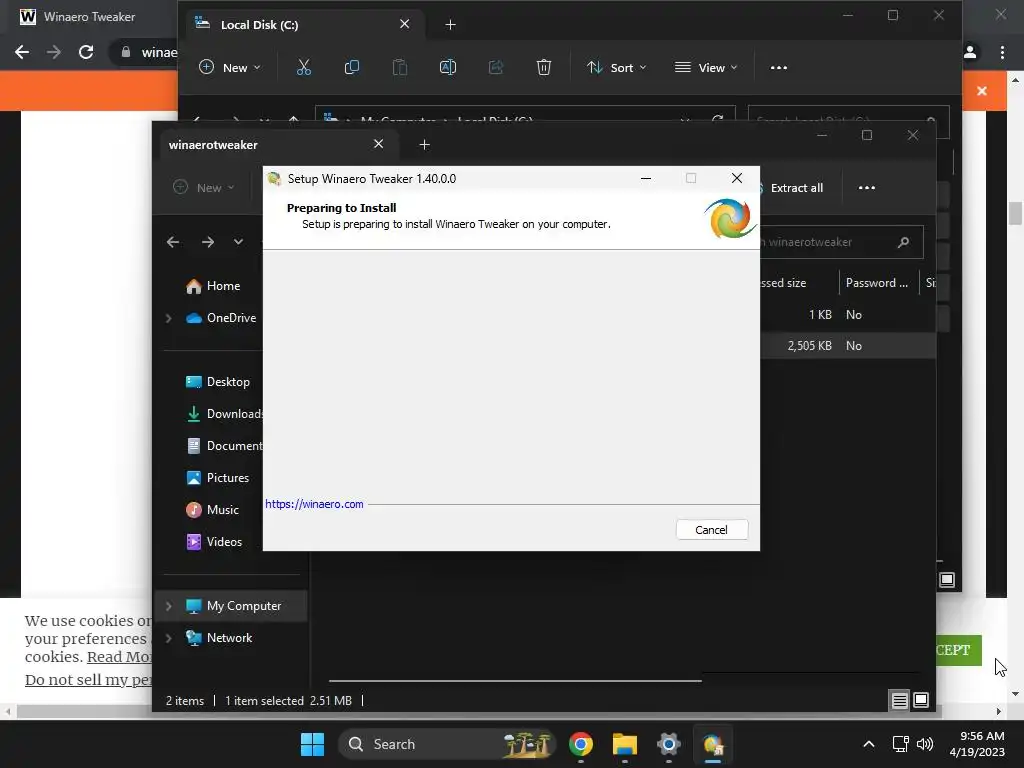
Task: Switch to details view in winaerotweaker status bar
Action: pos(899,701)
